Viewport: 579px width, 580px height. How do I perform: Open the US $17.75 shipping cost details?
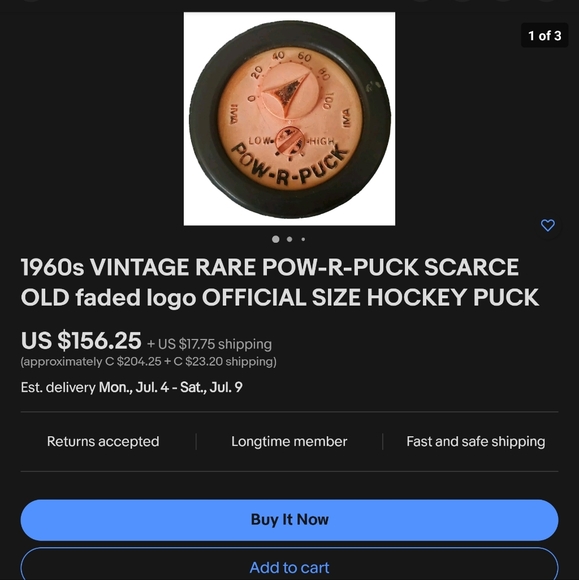(x=209, y=344)
